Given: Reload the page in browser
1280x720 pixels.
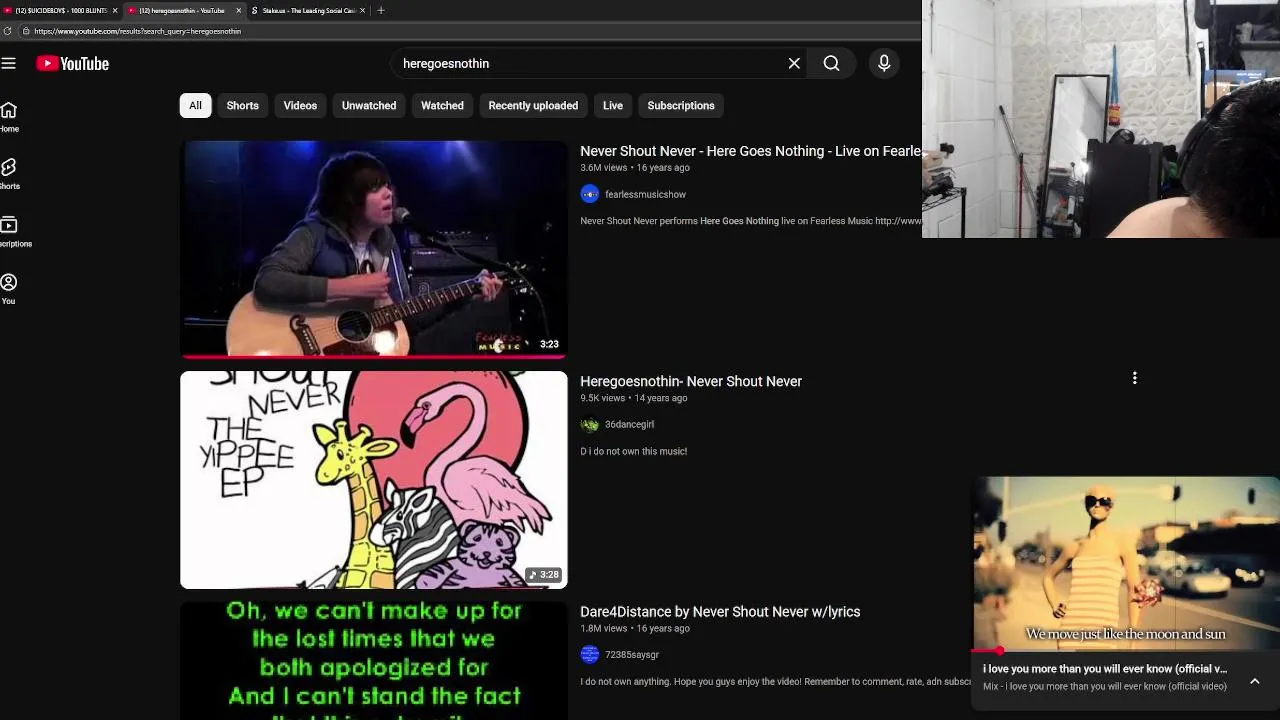Looking at the screenshot, I should point(8,31).
